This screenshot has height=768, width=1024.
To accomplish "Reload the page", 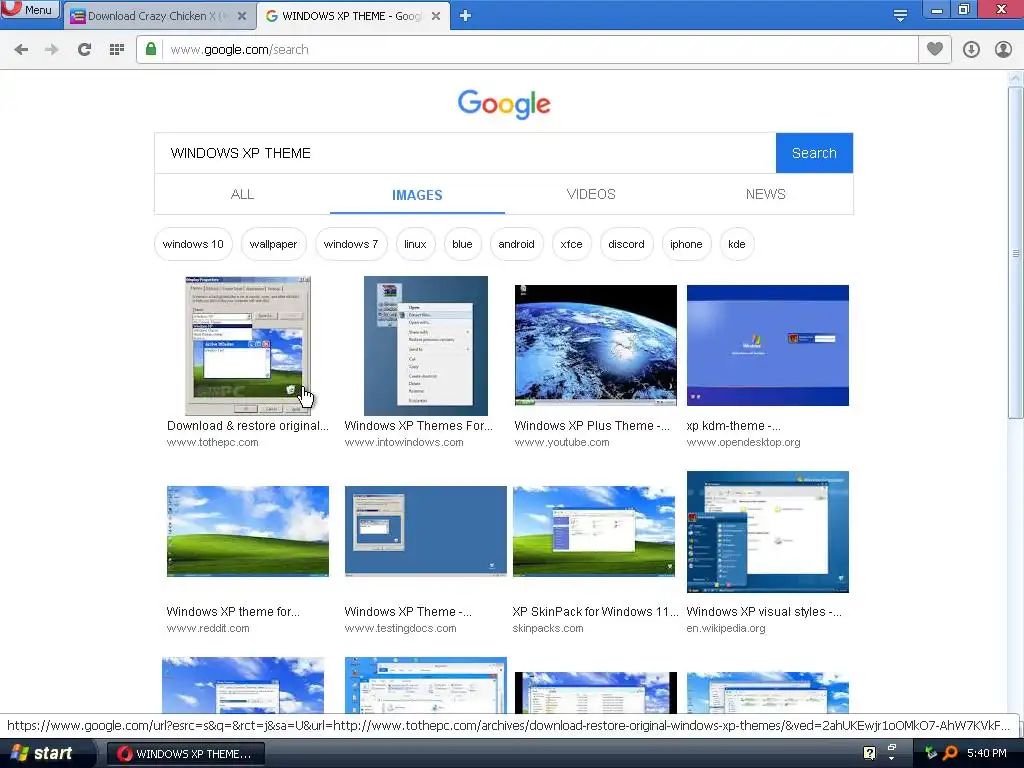I will tap(84, 50).
